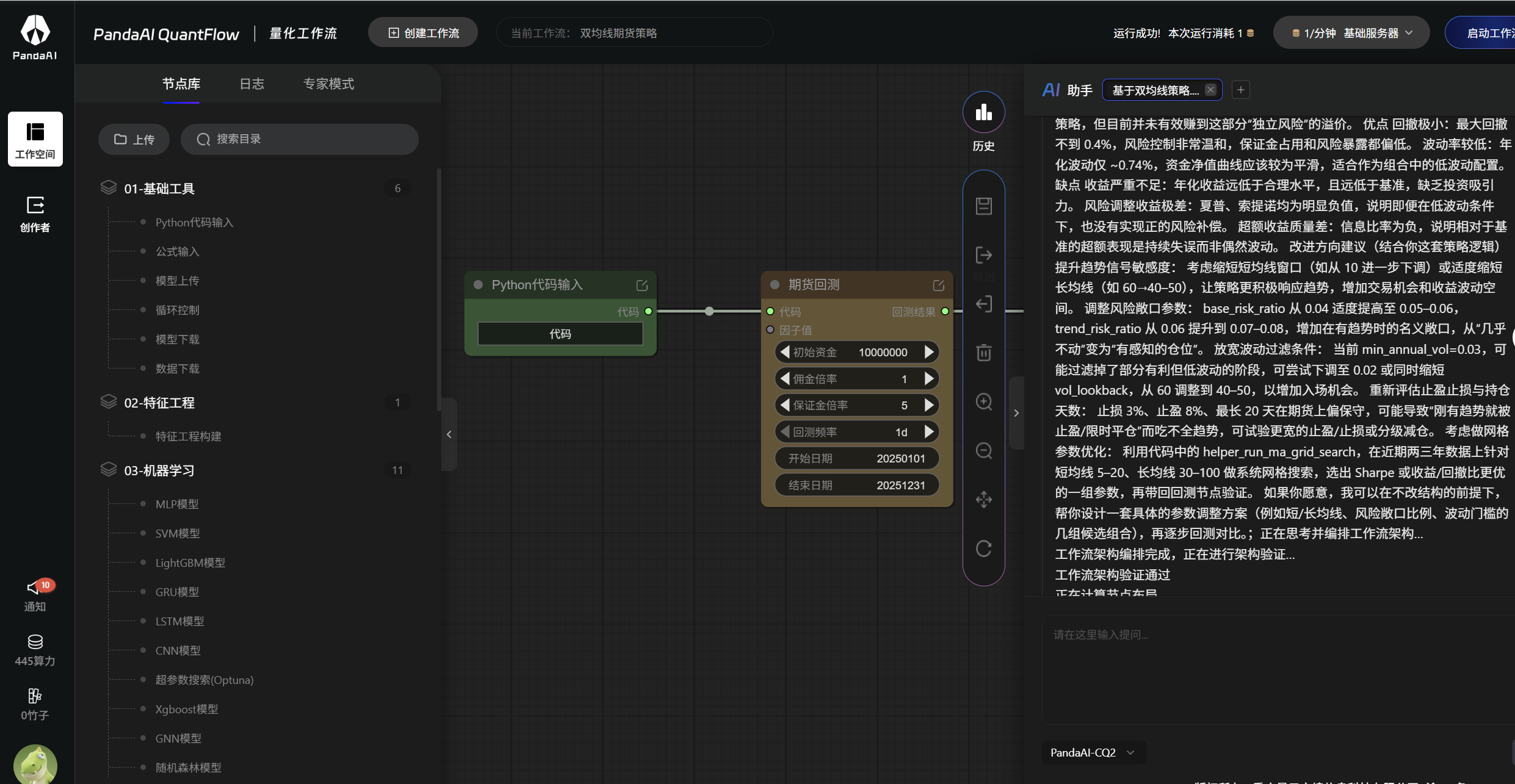
Task: Open edit icon on Python代码输入 node
Action: pyautogui.click(x=642, y=285)
